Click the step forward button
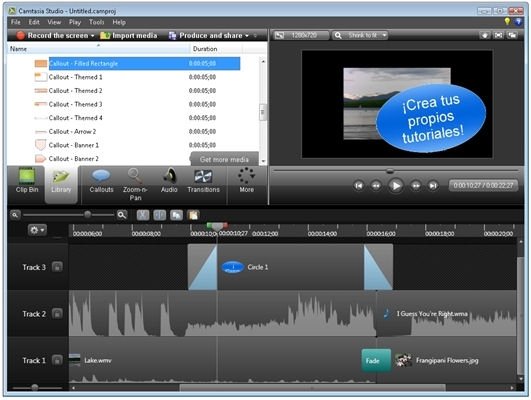 pos(416,186)
